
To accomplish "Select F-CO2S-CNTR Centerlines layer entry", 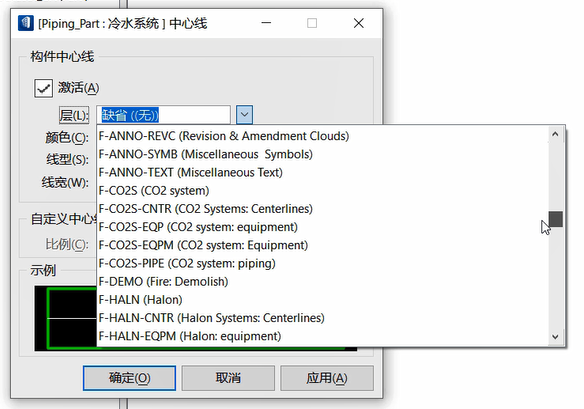I will (x=323, y=209).
